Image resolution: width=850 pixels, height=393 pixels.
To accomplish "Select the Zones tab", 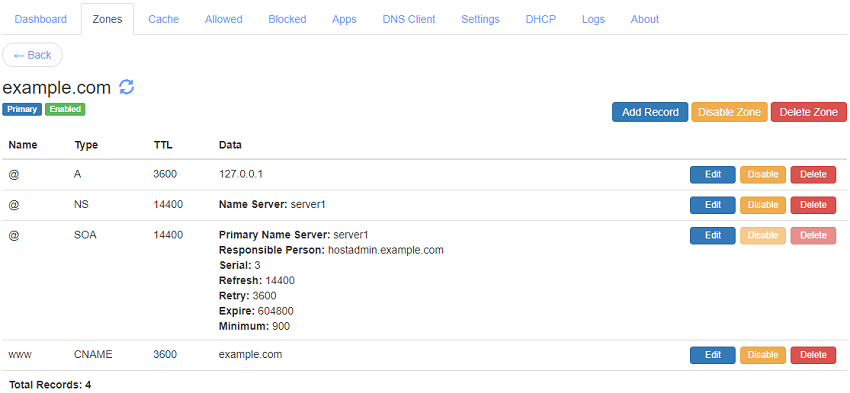I will 107,19.
